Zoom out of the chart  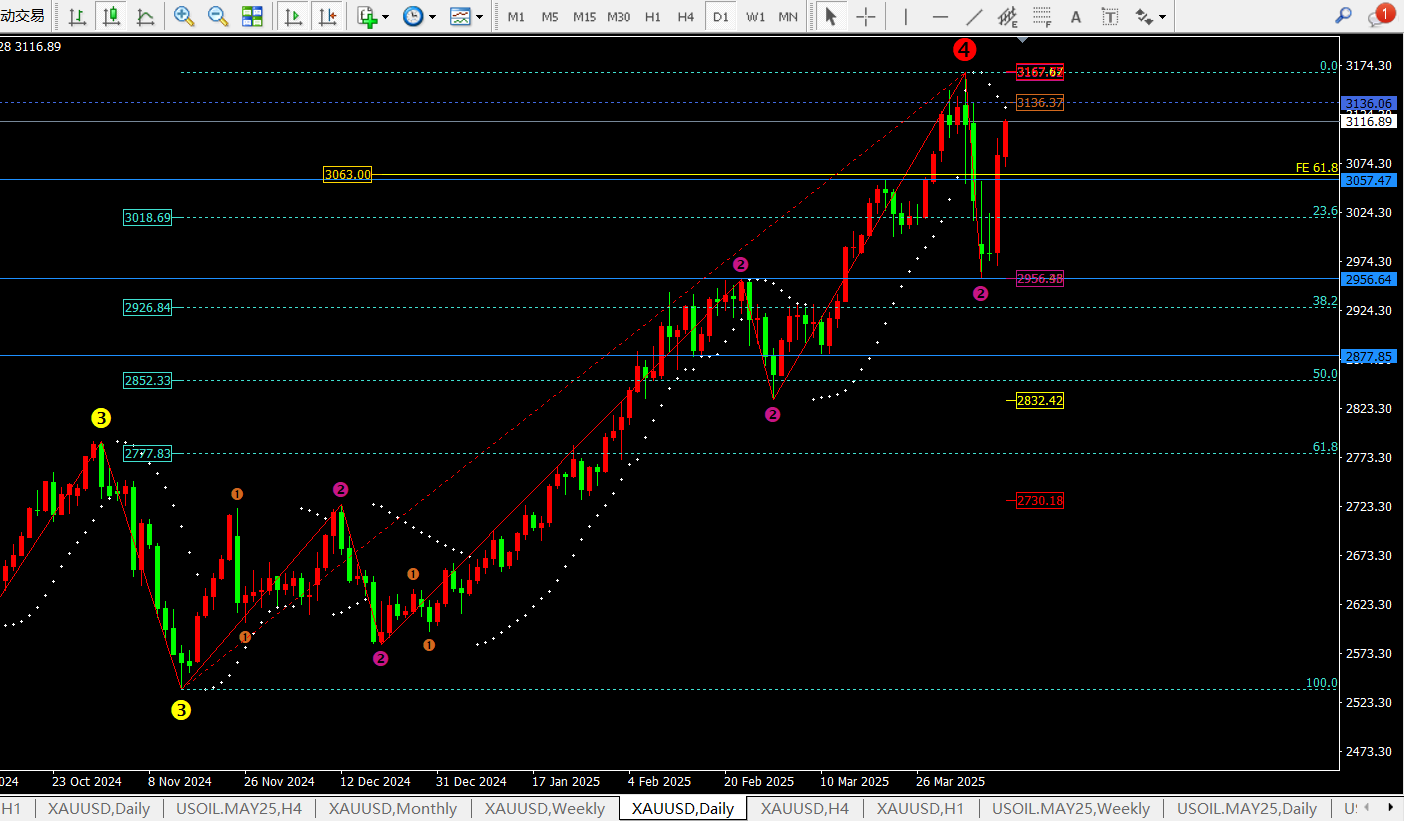tap(217, 16)
